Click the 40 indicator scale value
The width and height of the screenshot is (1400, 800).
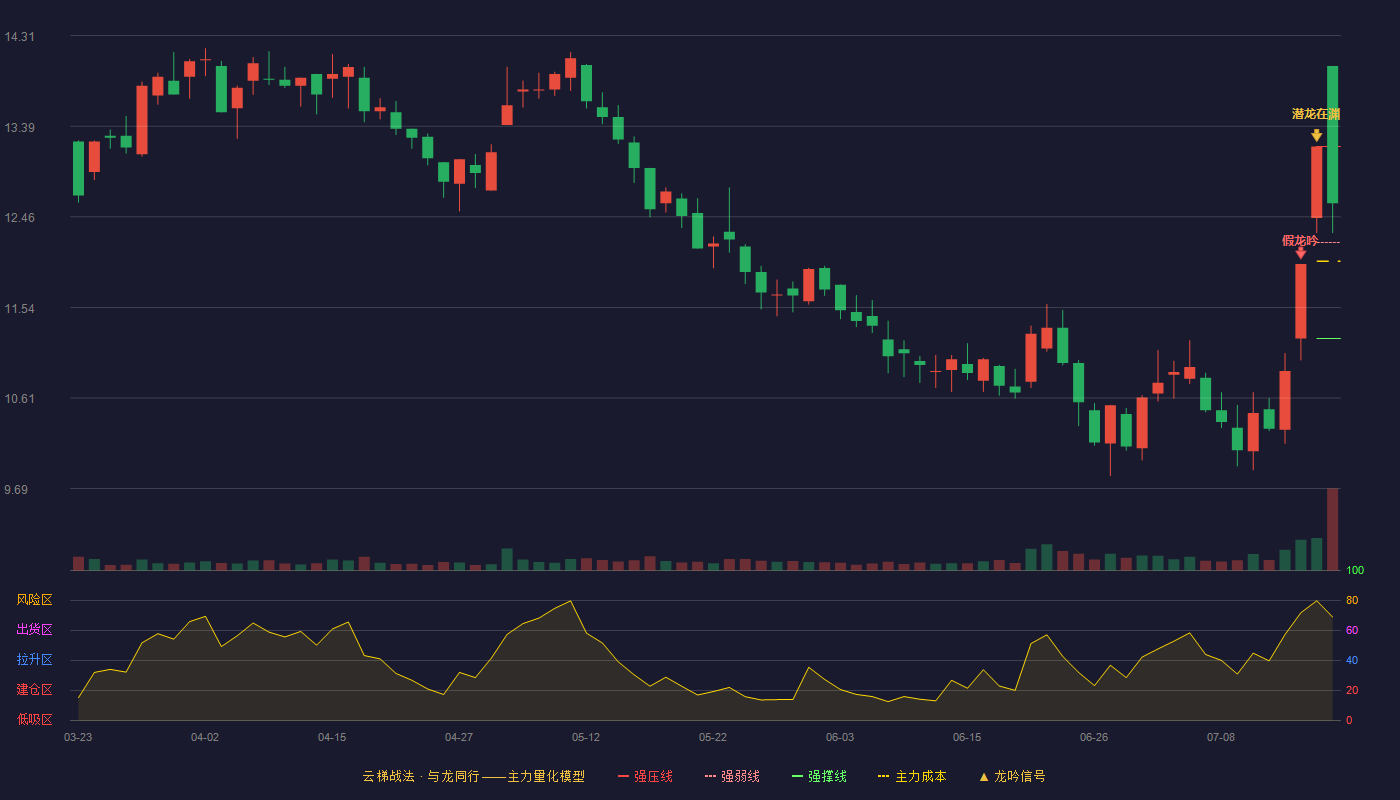pos(1352,660)
